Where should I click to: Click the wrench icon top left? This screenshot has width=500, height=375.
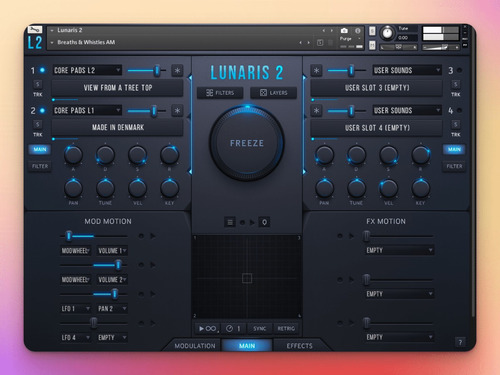coord(35,30)
